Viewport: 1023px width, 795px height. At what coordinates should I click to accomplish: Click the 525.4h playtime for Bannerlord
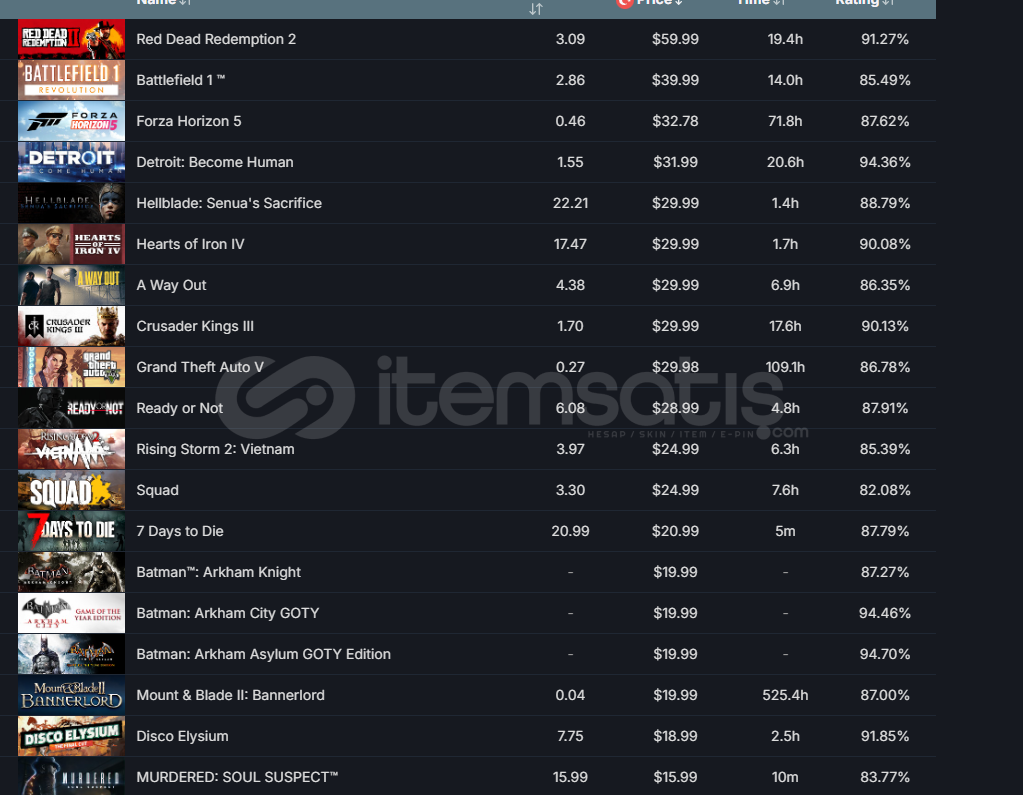click(x=785, y=696)
